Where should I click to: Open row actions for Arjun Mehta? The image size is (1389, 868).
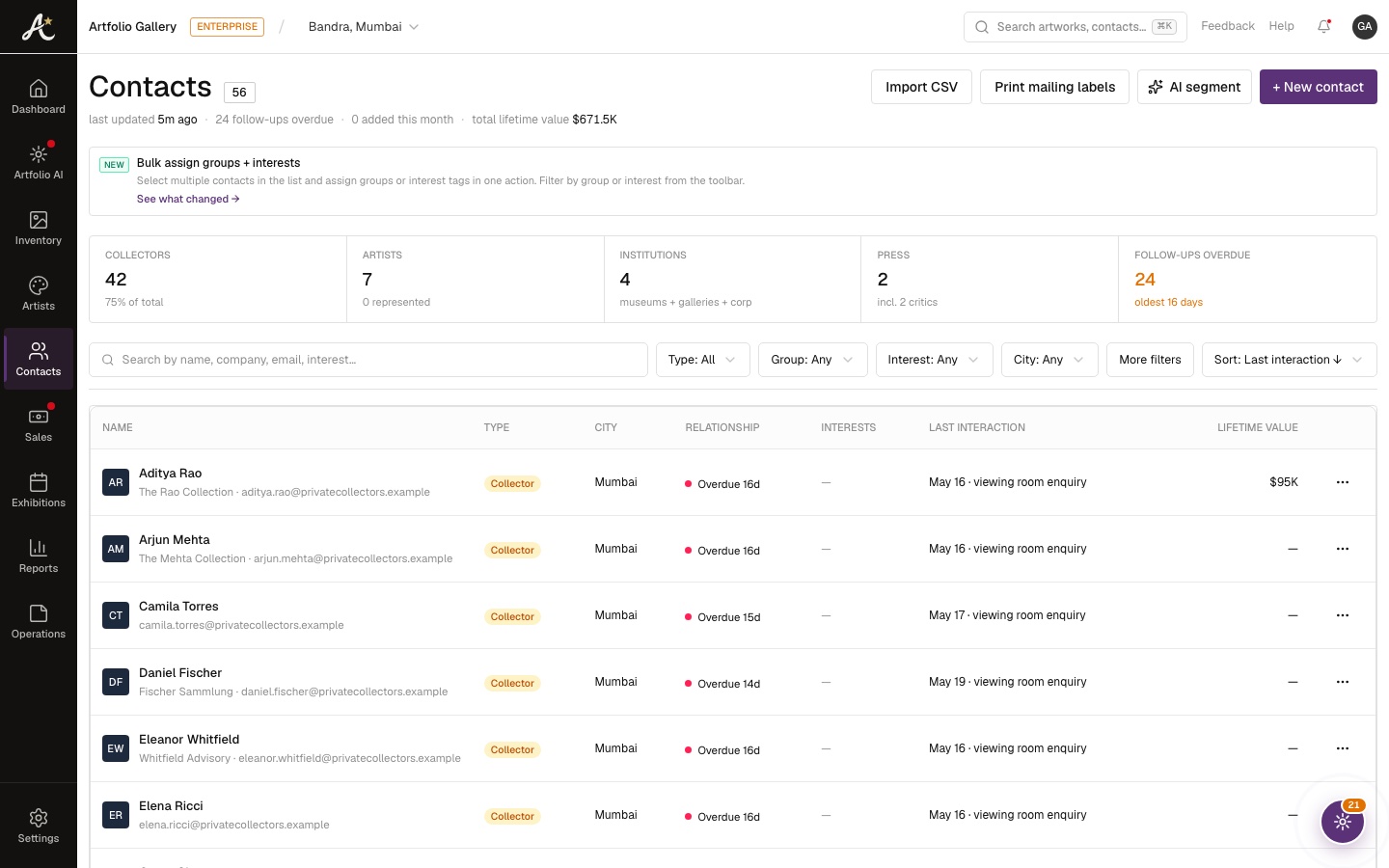click(x=1342, y=549)
